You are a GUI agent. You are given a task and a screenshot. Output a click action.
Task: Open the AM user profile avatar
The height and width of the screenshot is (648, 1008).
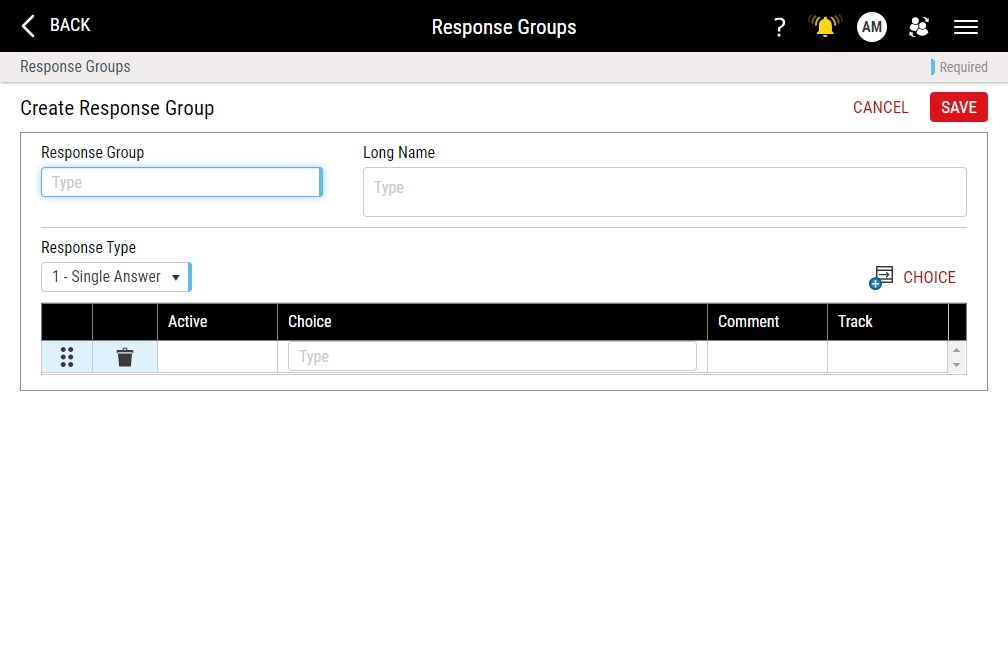coord(872,27)
